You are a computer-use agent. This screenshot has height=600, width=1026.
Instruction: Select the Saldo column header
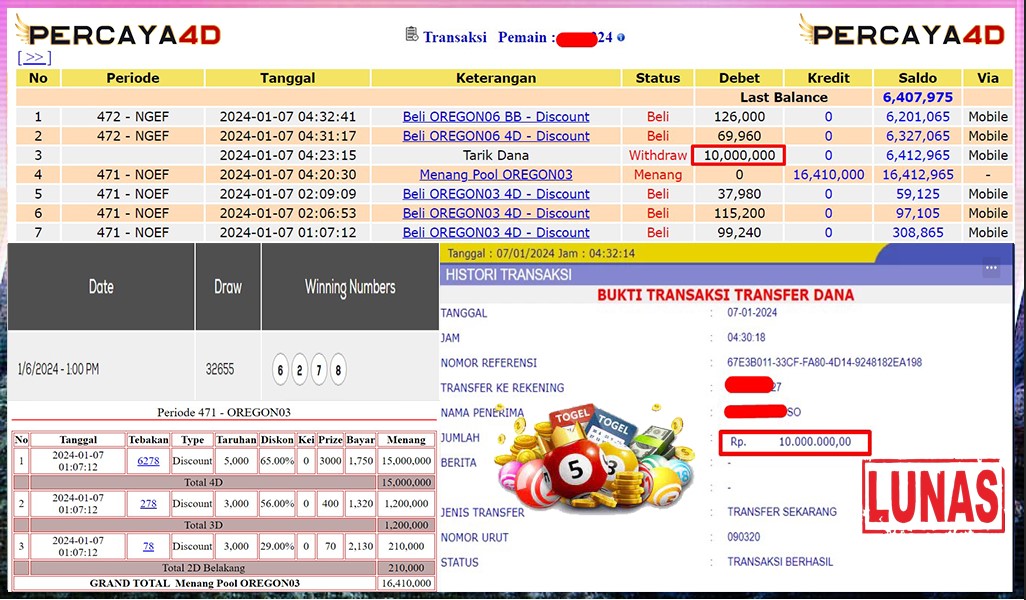pos(917,78)
